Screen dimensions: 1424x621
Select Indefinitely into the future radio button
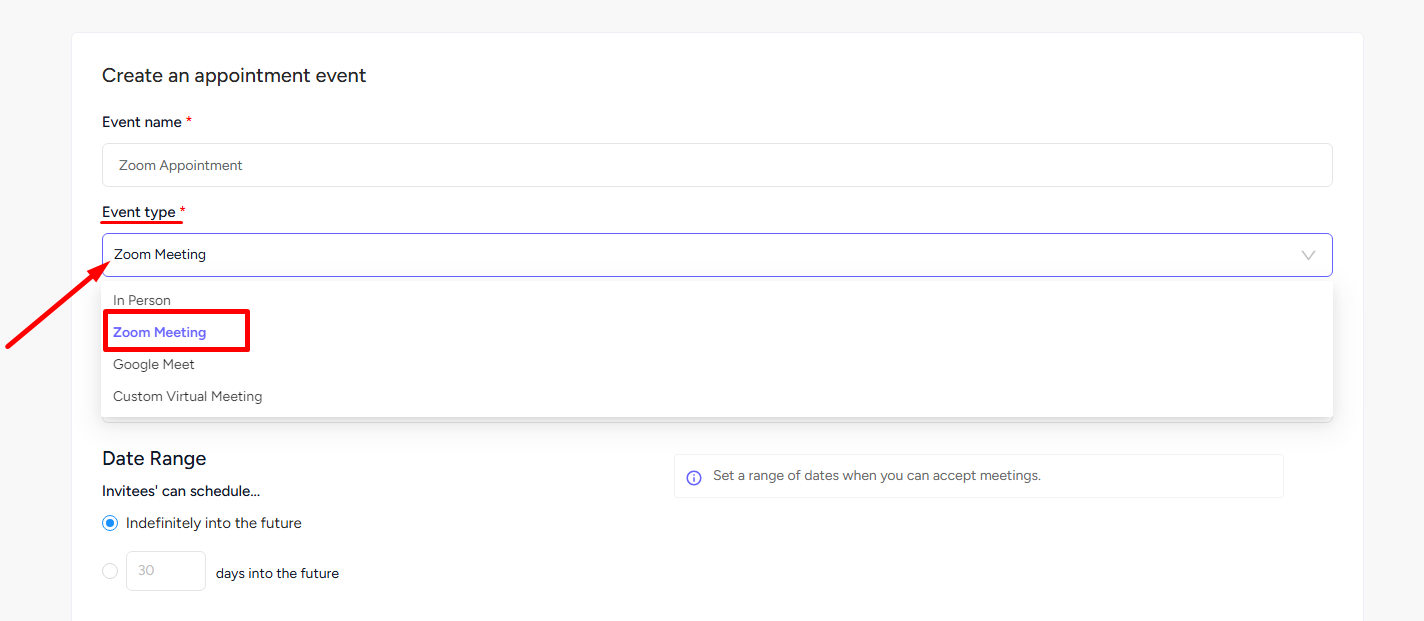[110, 523]
